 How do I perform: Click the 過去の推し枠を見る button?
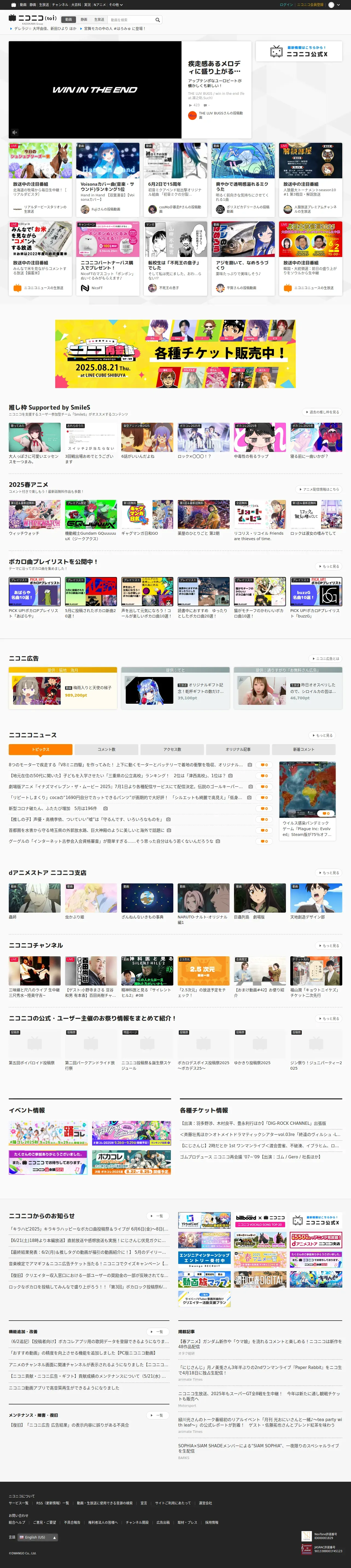322,412
